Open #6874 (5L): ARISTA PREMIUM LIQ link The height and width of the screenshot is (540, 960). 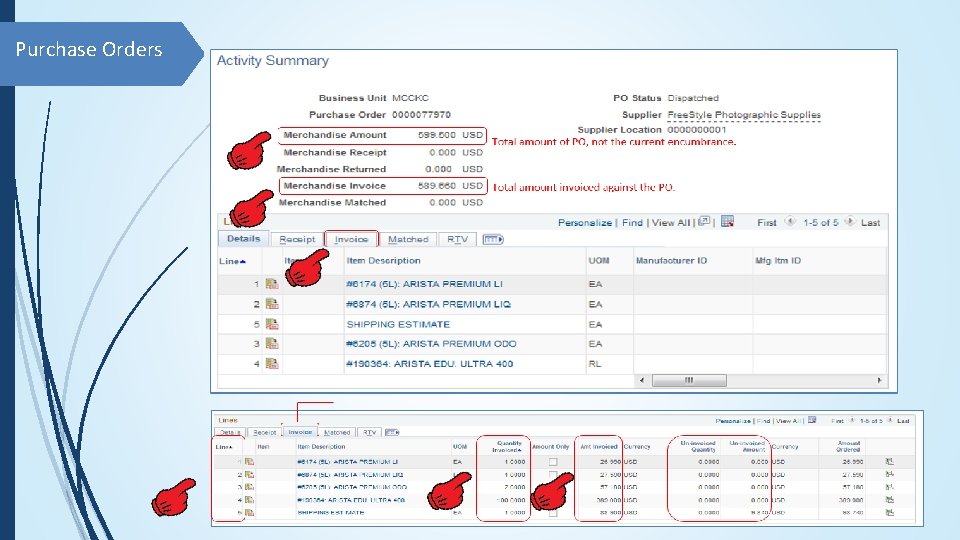(x=428, y=304)
